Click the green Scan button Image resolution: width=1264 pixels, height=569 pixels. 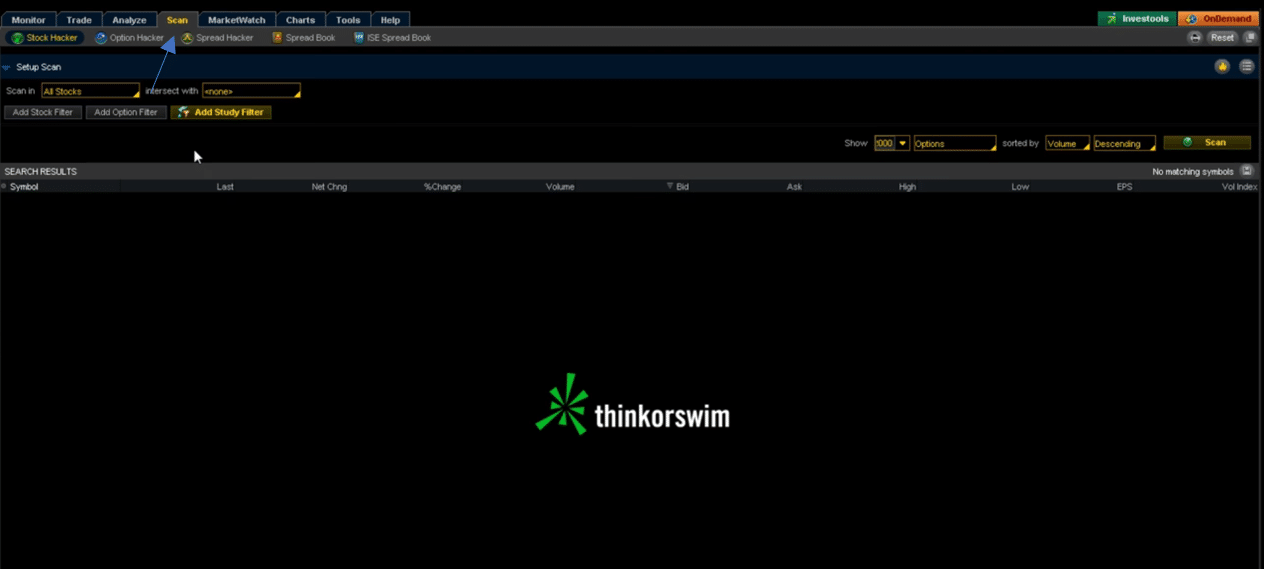[x=1207, y=142]
